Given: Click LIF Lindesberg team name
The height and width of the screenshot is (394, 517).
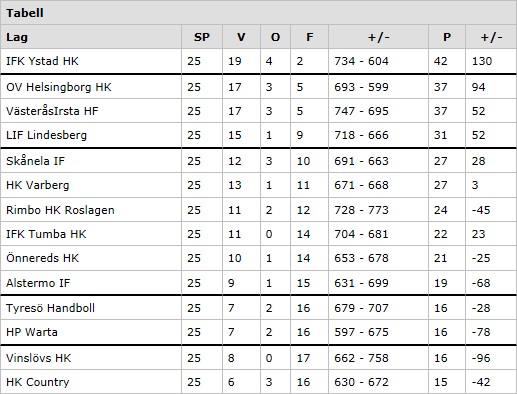Looking at the screenshot, I should (46, 135).
